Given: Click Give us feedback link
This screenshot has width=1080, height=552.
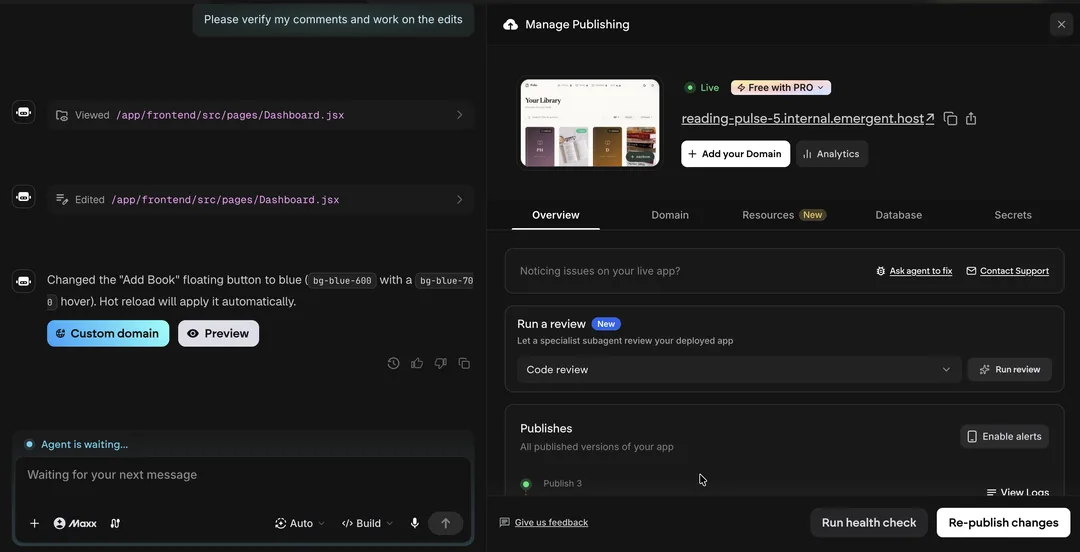Looking at the screenshot, I should point(543,522).
